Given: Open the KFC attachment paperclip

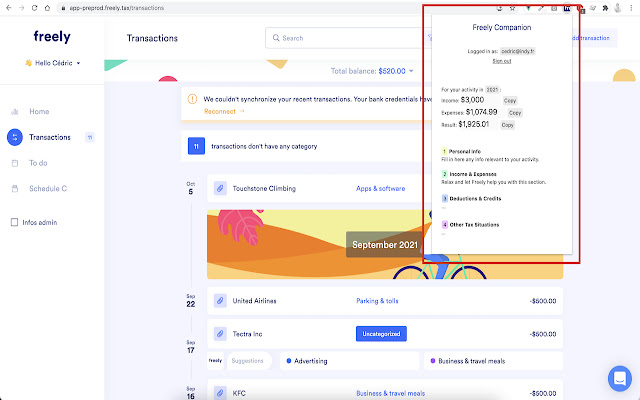Looking at the screenshot, I should pyautogui.click(x=220, y=393).
